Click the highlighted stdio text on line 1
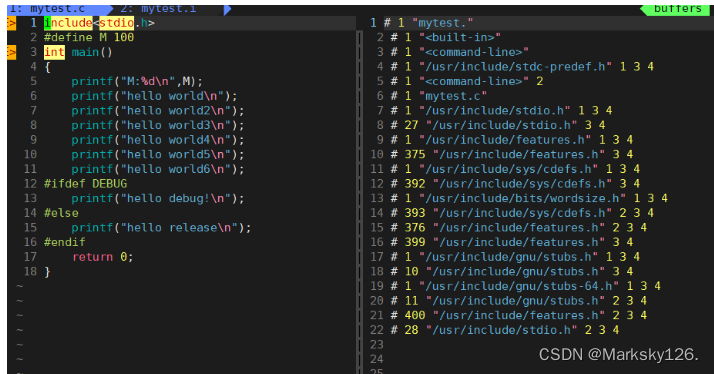 pos(117,23)
